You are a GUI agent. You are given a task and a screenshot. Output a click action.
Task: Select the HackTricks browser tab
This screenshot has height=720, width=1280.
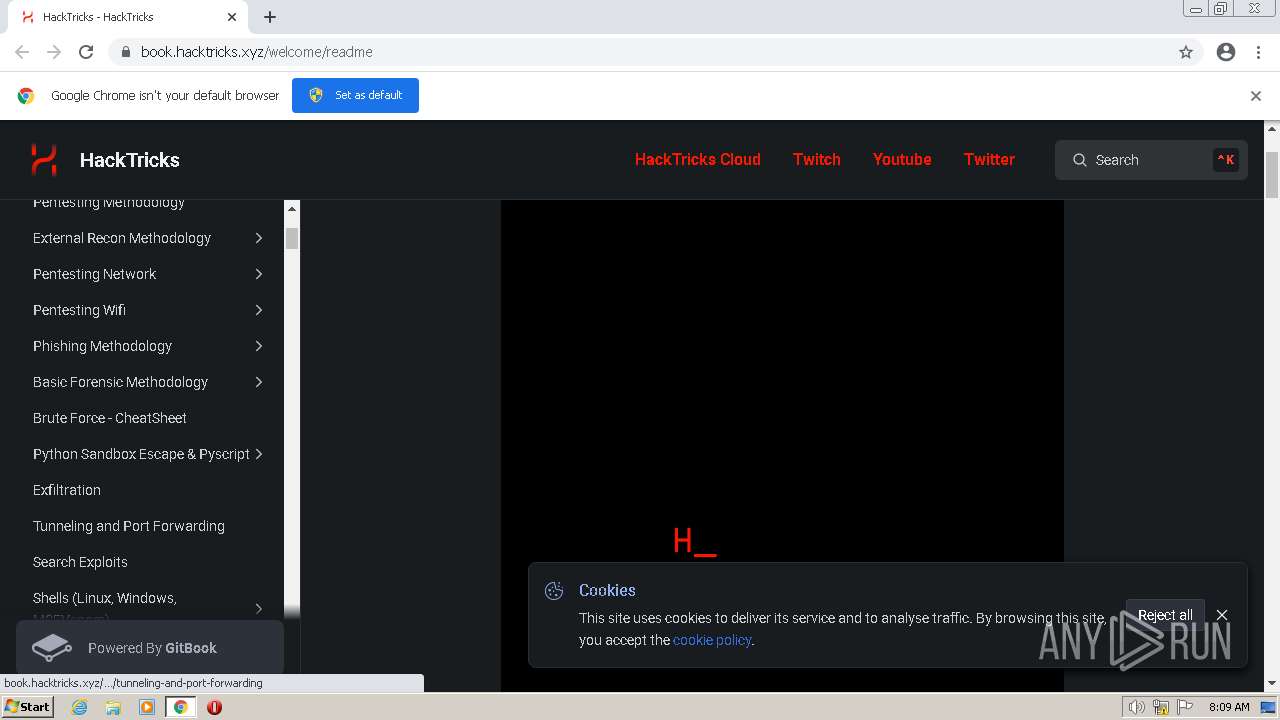click(x=126, y=17)
